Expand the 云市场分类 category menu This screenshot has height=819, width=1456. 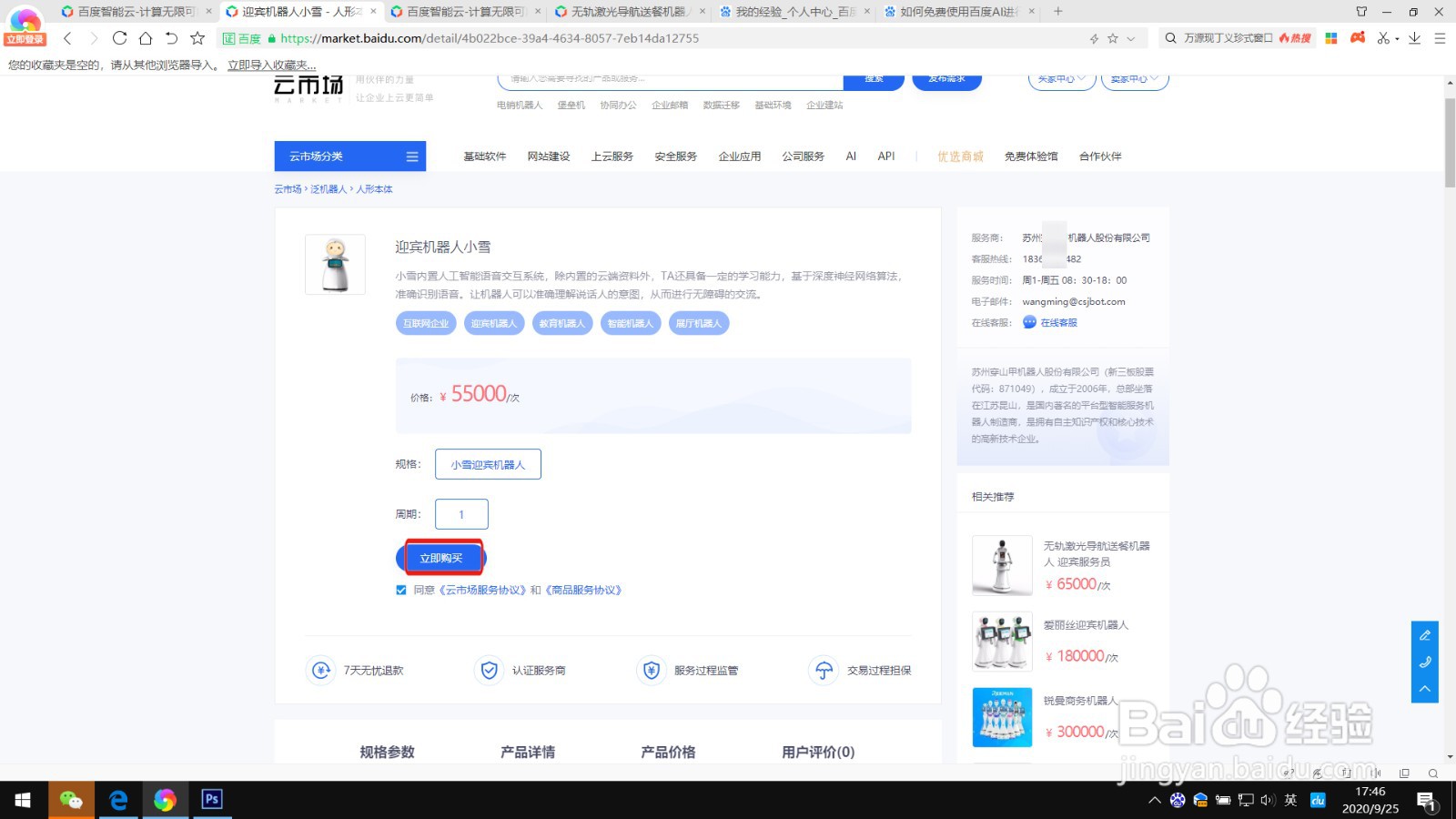pyautogui.click(x=350, y=157)
